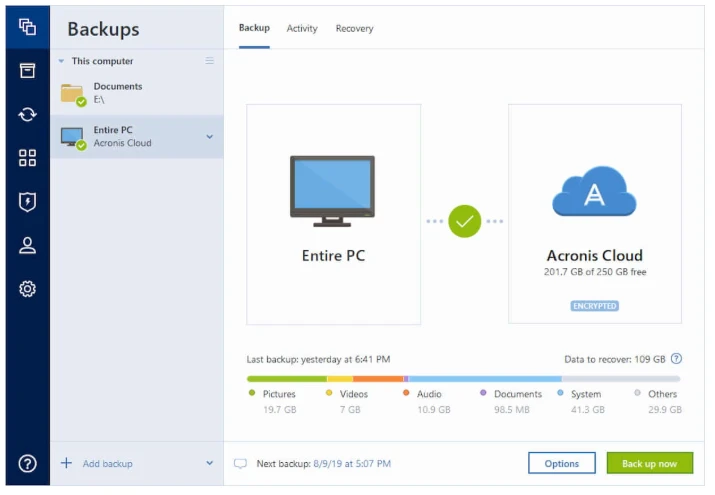Click the text 'Last backup: yesterday at 6:41 PM'
The height and width of the screenshot is (495, 715).
coord(318,359)
